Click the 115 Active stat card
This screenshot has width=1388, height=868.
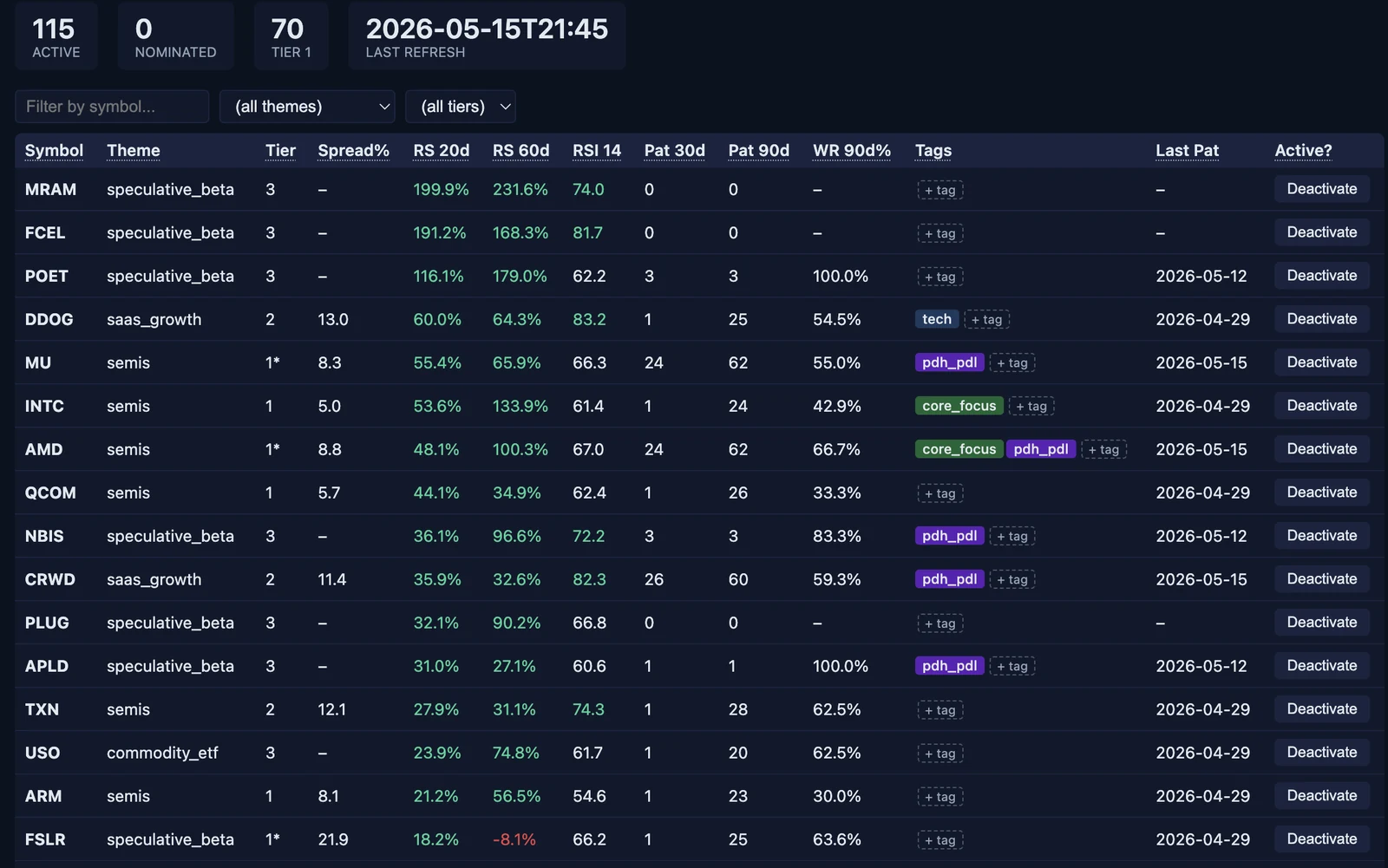pos(56,36)
